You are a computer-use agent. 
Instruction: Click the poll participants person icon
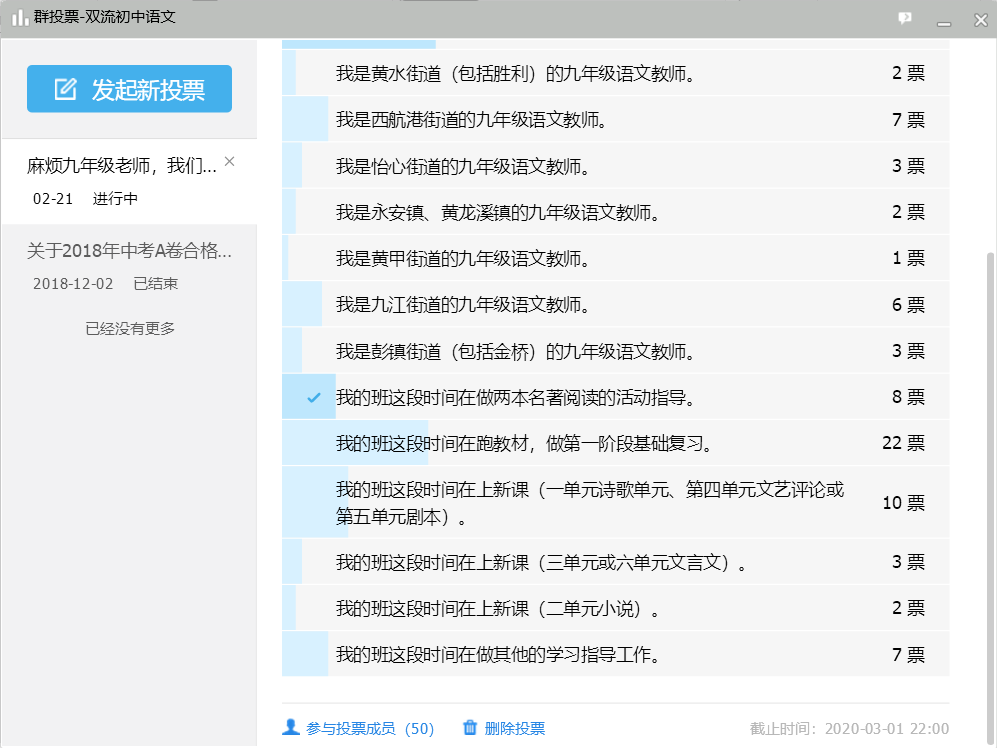(291, 728)
